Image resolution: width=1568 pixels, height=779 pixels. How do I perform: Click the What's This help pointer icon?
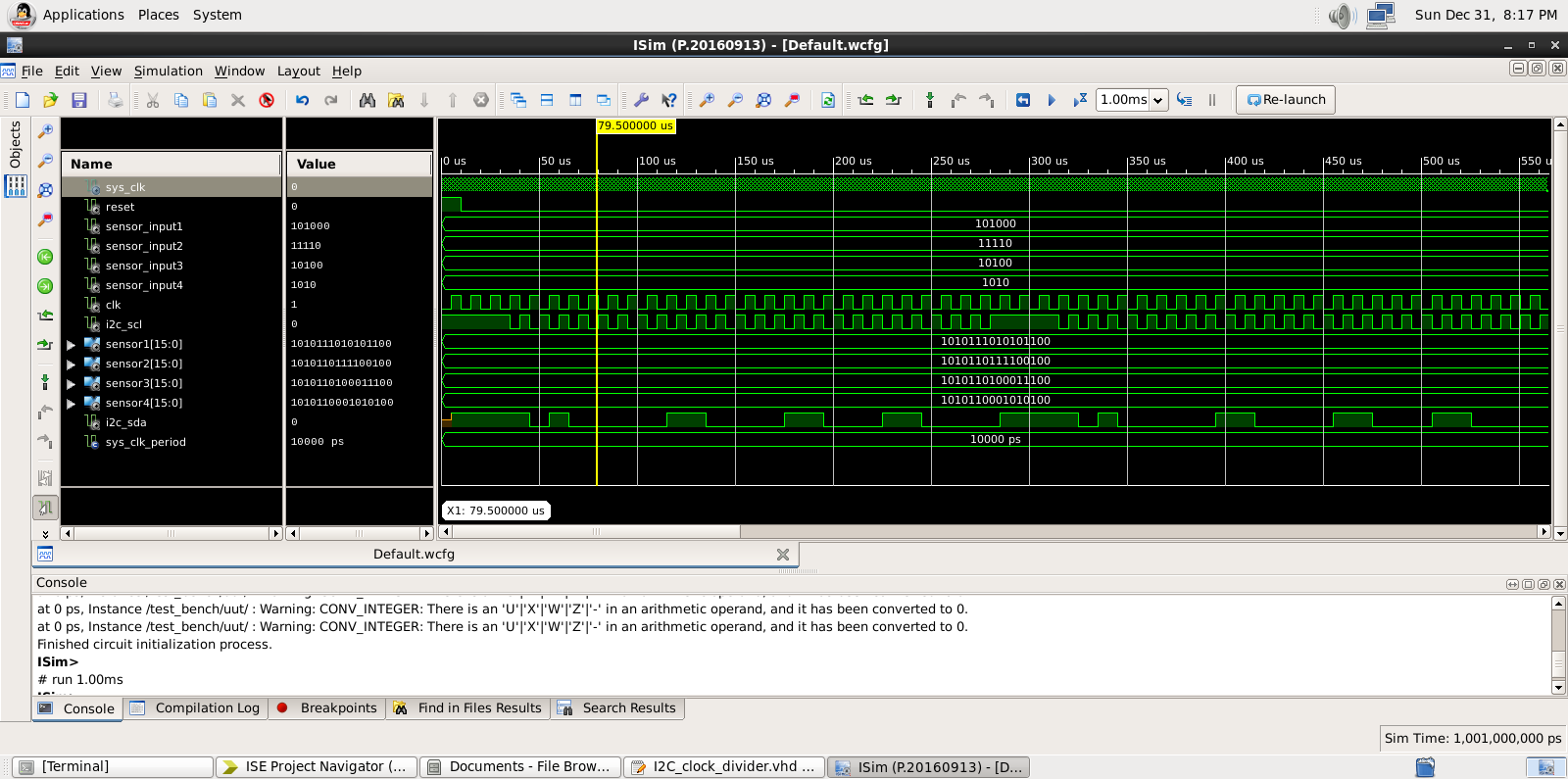pyautogui.click(x=669, y=100)
